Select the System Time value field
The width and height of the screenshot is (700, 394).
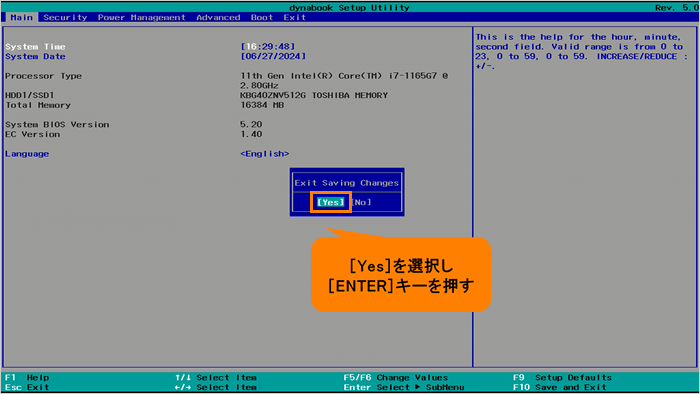click(268, 46)
